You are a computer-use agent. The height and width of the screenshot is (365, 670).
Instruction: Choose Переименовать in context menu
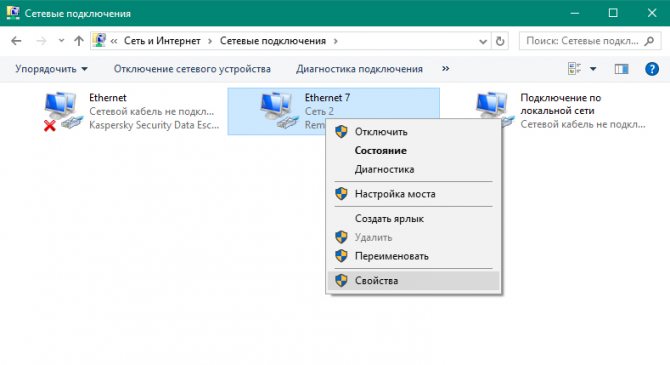tap(413, 256)
